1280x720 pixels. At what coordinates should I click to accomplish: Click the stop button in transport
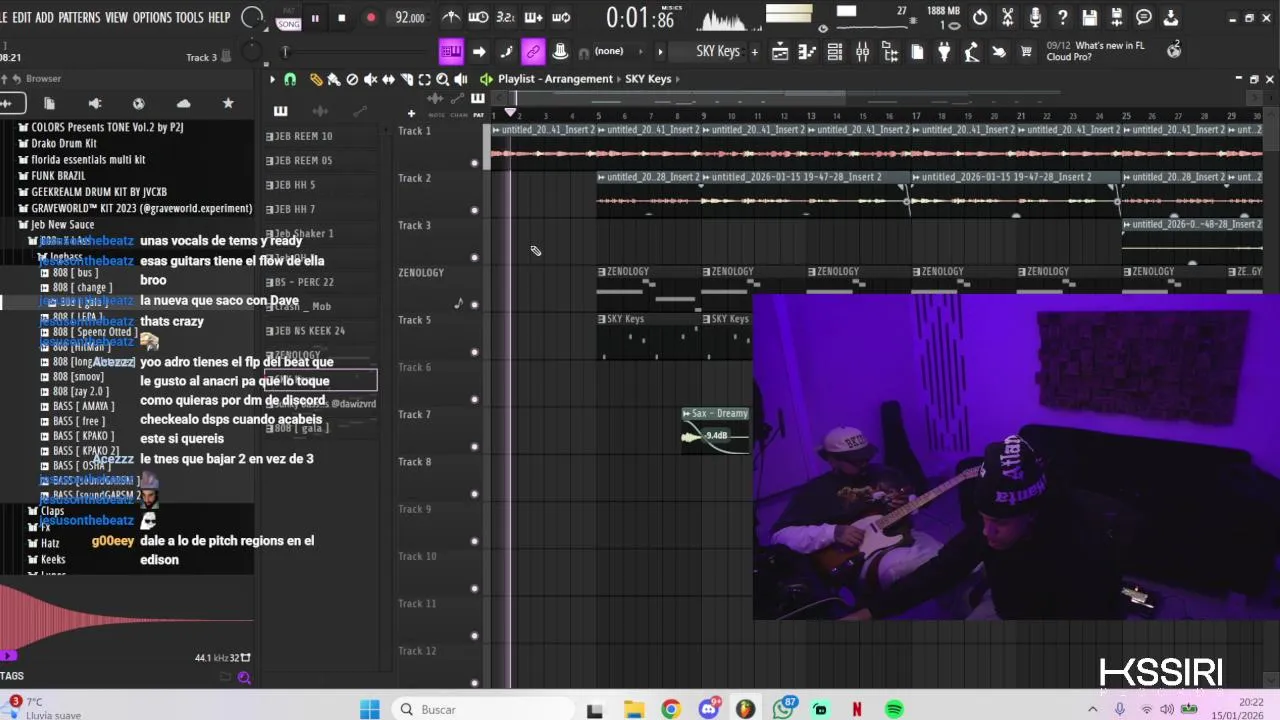[x=342, y=18]
